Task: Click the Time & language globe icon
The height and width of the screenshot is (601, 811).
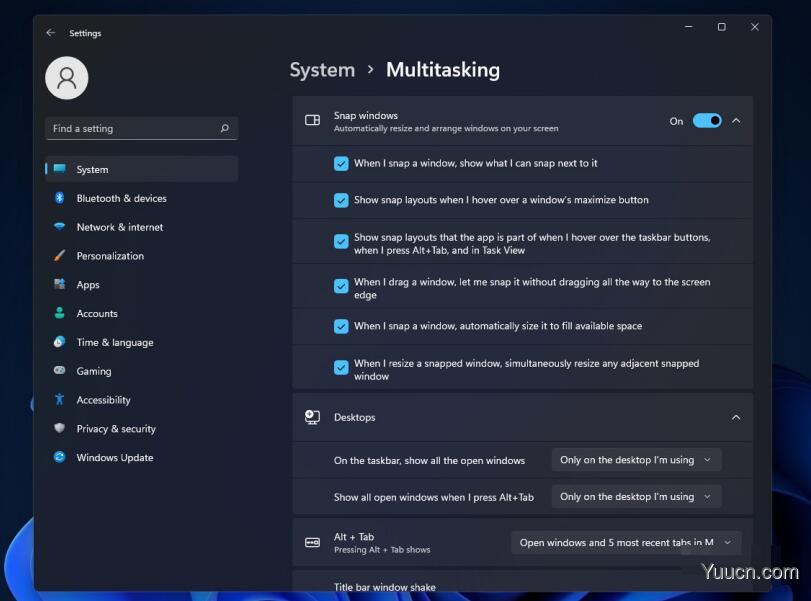Action: tap(59, 341)
